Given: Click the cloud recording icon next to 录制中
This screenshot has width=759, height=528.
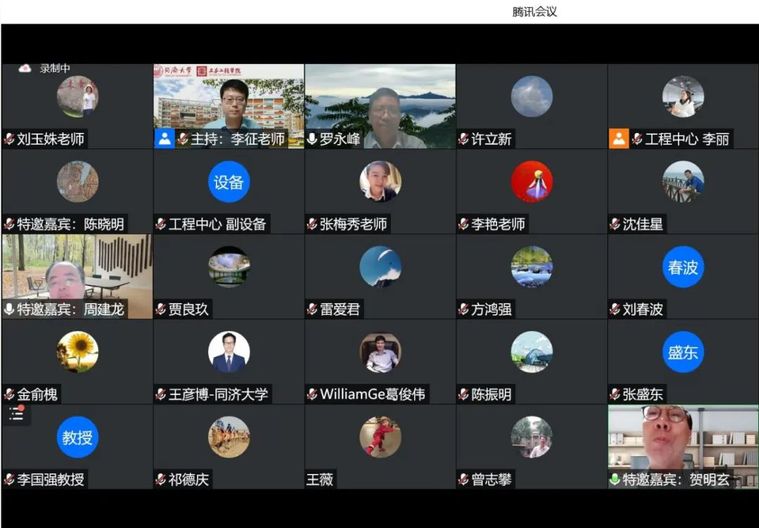Looking at the screenshot, I should coord(25,68).
